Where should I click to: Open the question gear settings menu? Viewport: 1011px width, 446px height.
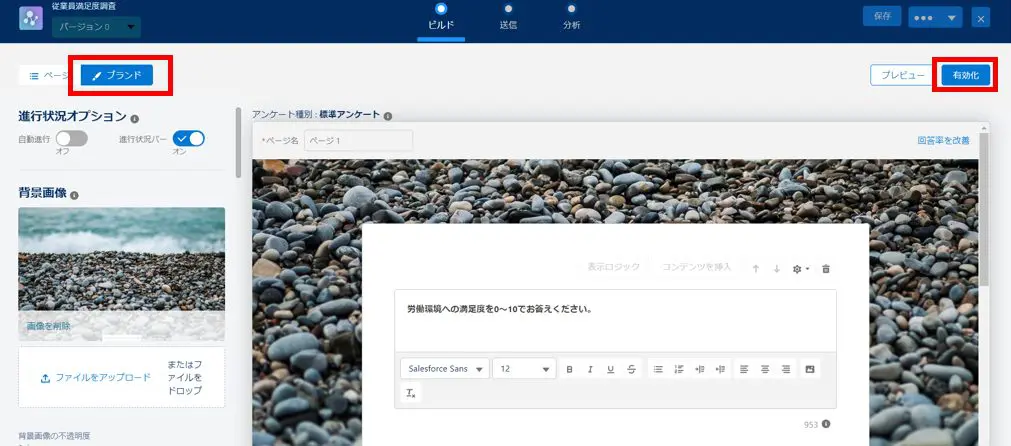coord(801,269)
